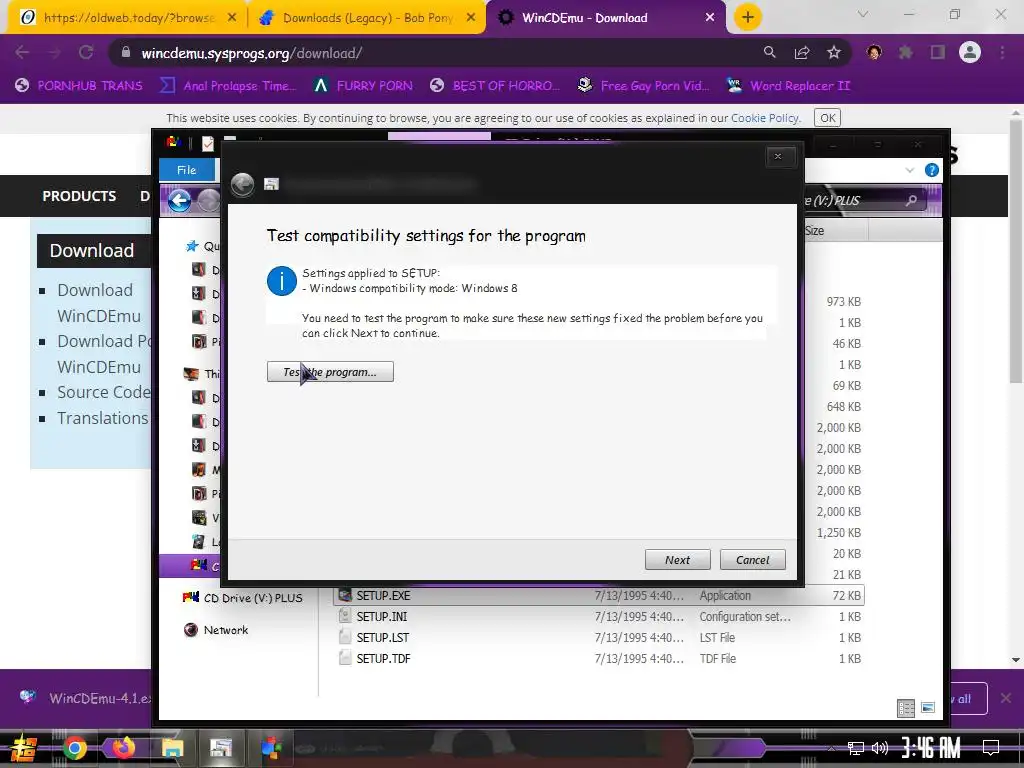Open the PRODUCTS menu on the website
The image size is (1024, 768).
point(79,196)
